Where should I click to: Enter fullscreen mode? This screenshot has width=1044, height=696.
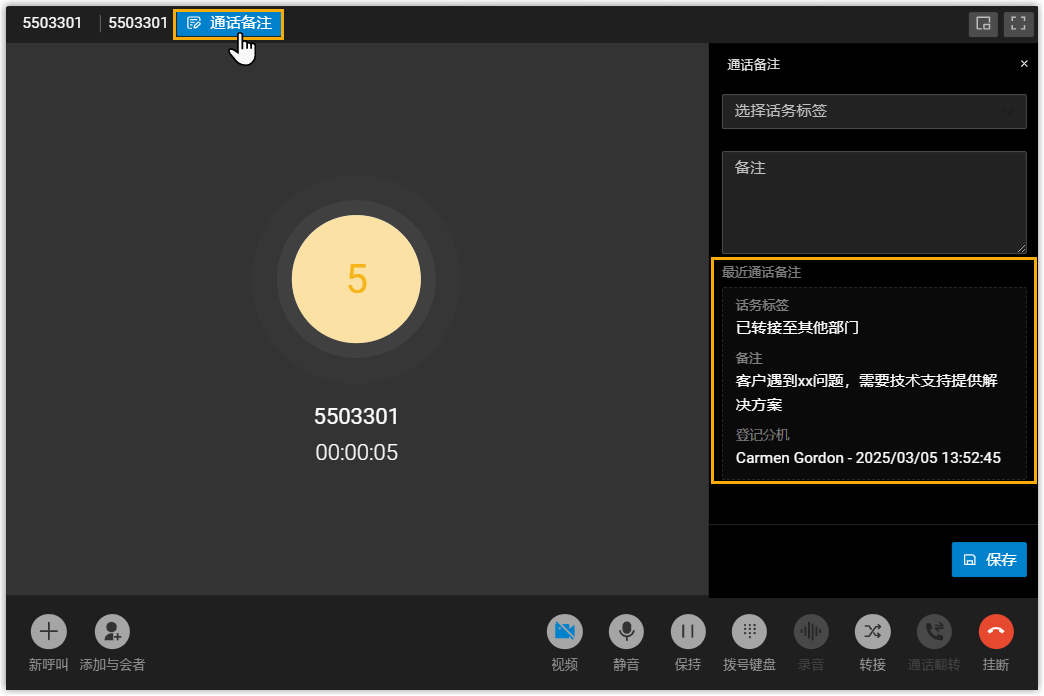point(1018,24)
